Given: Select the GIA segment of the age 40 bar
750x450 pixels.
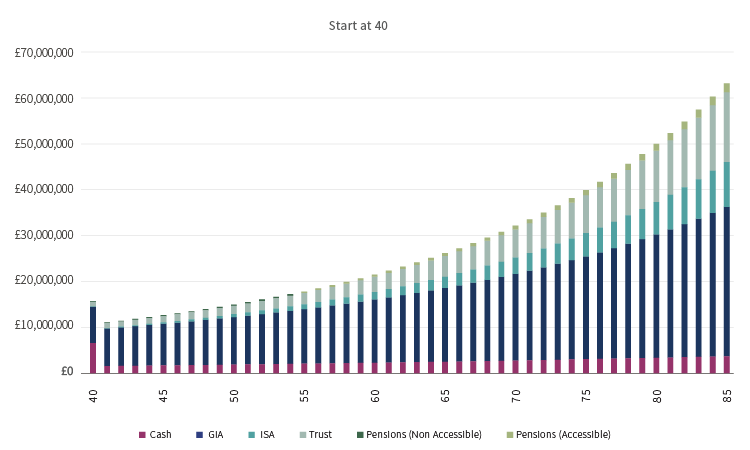Looking at the screenshot, I should (x=93, y=325).
